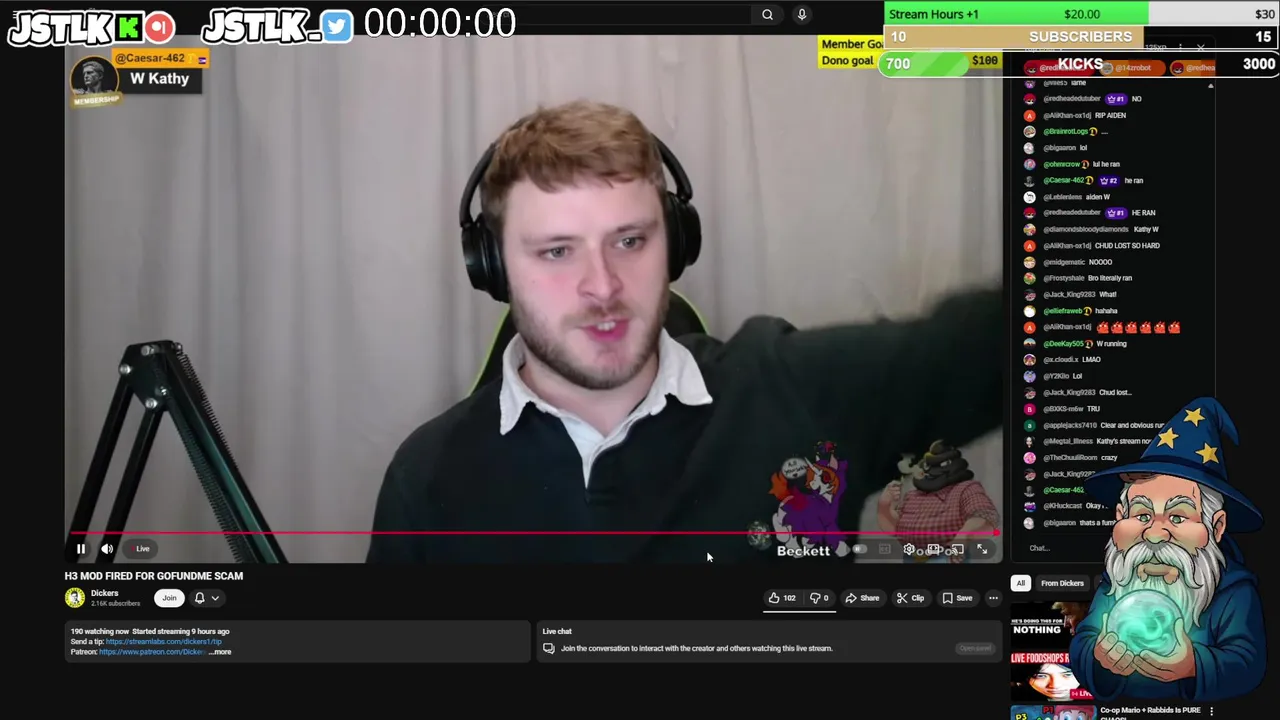Click @BrainrotLogs chat username
1280x720 pixels.
[1065, 131]
